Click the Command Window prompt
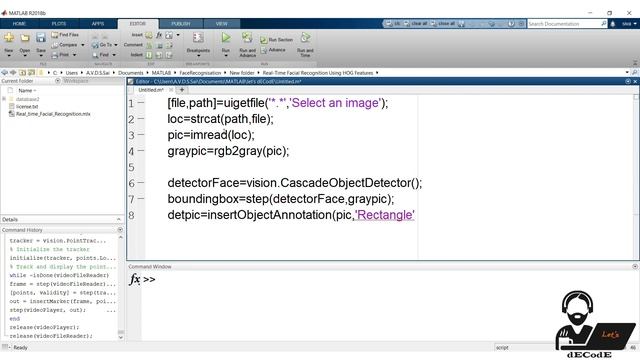Screen dimensions: 640x360 coord(149,280)
